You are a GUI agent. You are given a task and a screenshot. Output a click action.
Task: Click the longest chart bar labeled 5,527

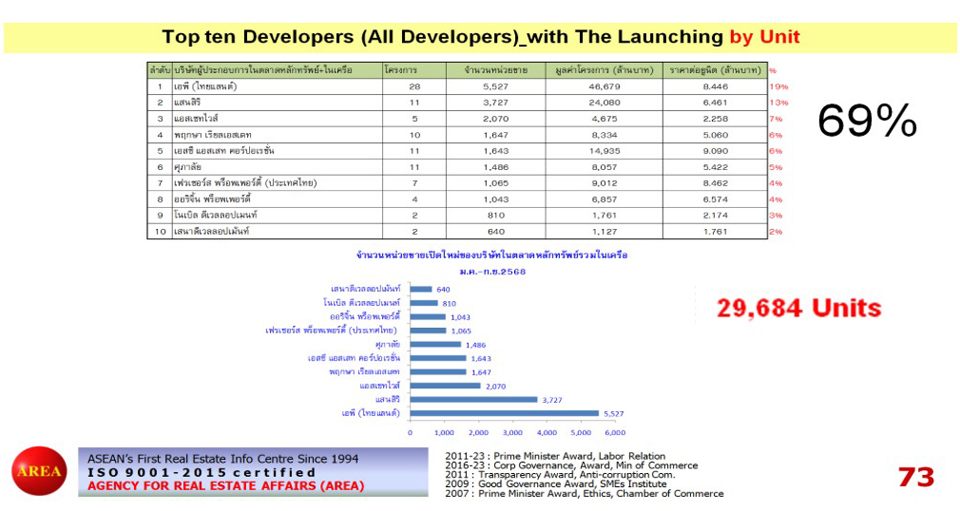(504, 412)
